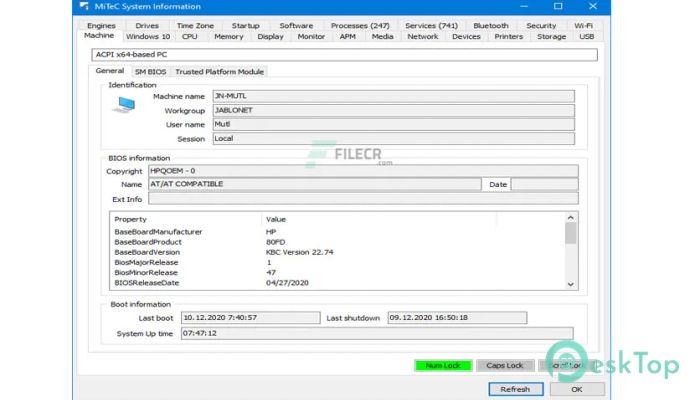Toggle the Num Lock indicator
700x400 pixels.
click(x=443, y=365)
